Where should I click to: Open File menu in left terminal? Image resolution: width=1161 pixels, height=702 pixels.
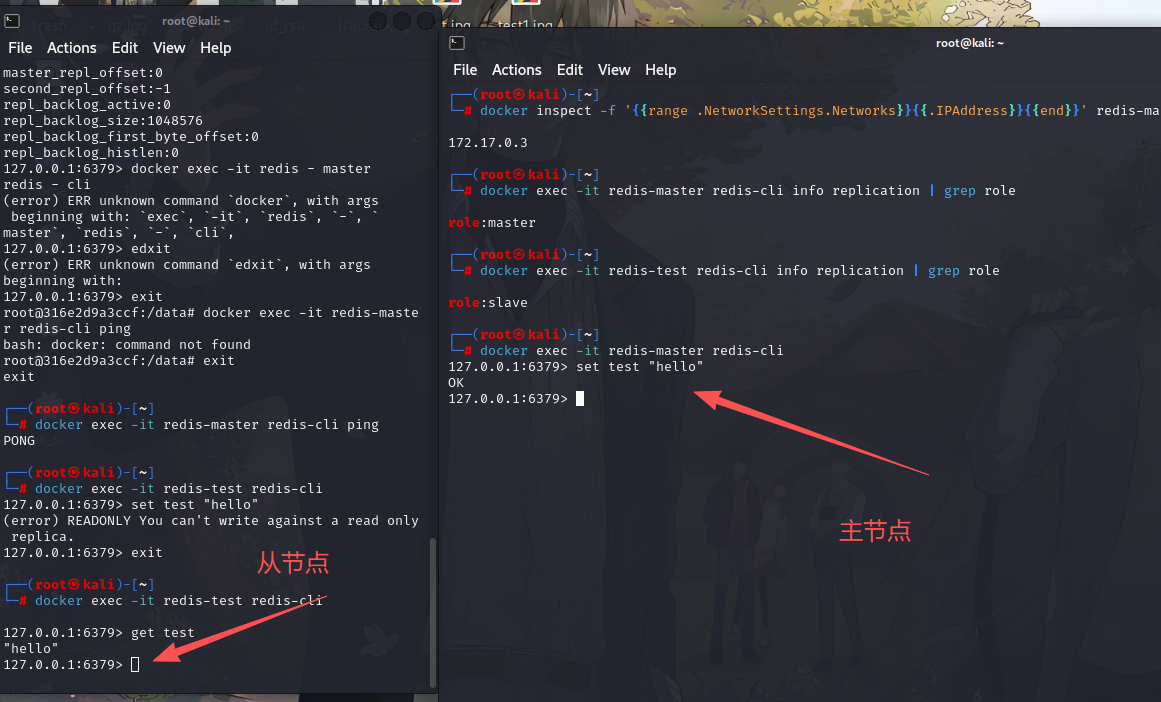[20, 48]
